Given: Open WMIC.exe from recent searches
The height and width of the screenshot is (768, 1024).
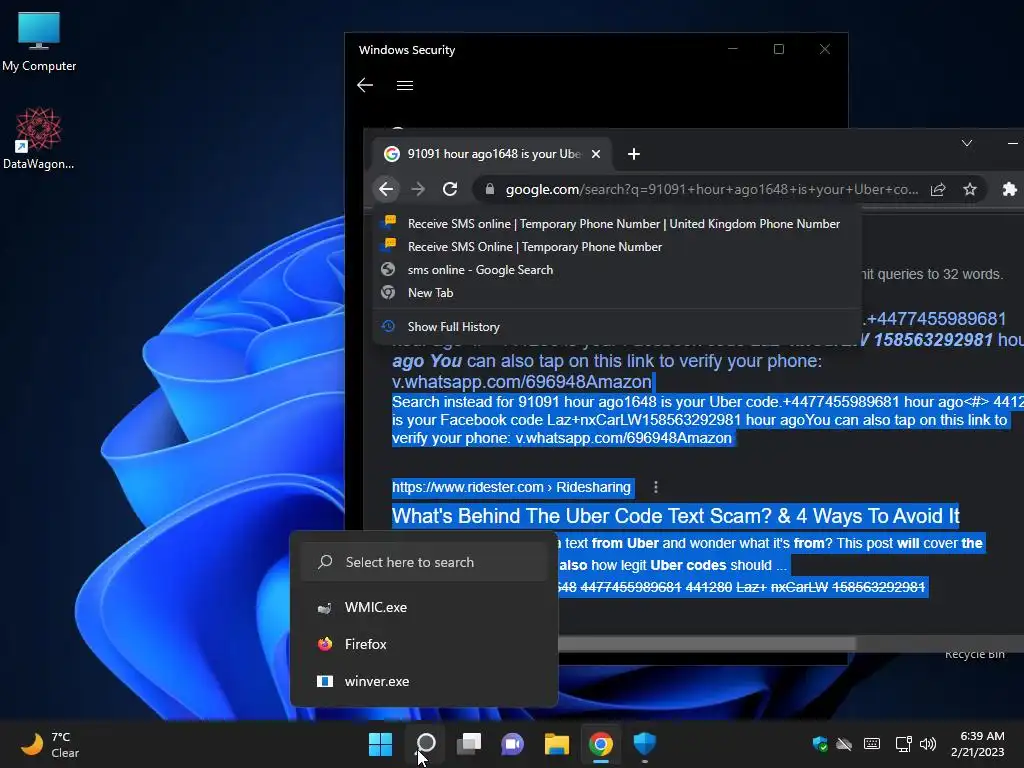Looking at the screenshot, I should [424, 607].
